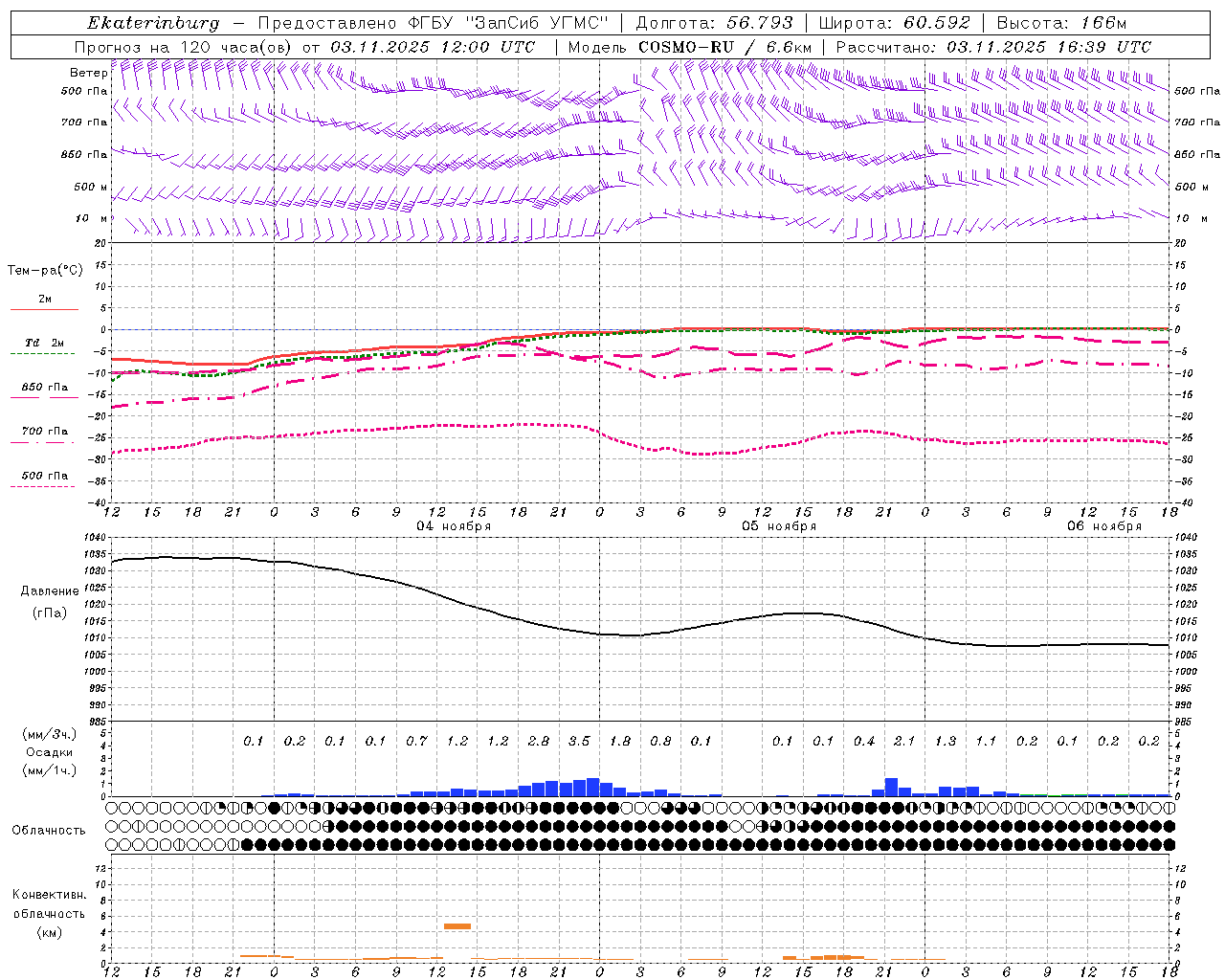Click the 'Широта: 60.592' value
This screenshot has height=980, width=1225.
pyautogui.click(x=894, y=23)
